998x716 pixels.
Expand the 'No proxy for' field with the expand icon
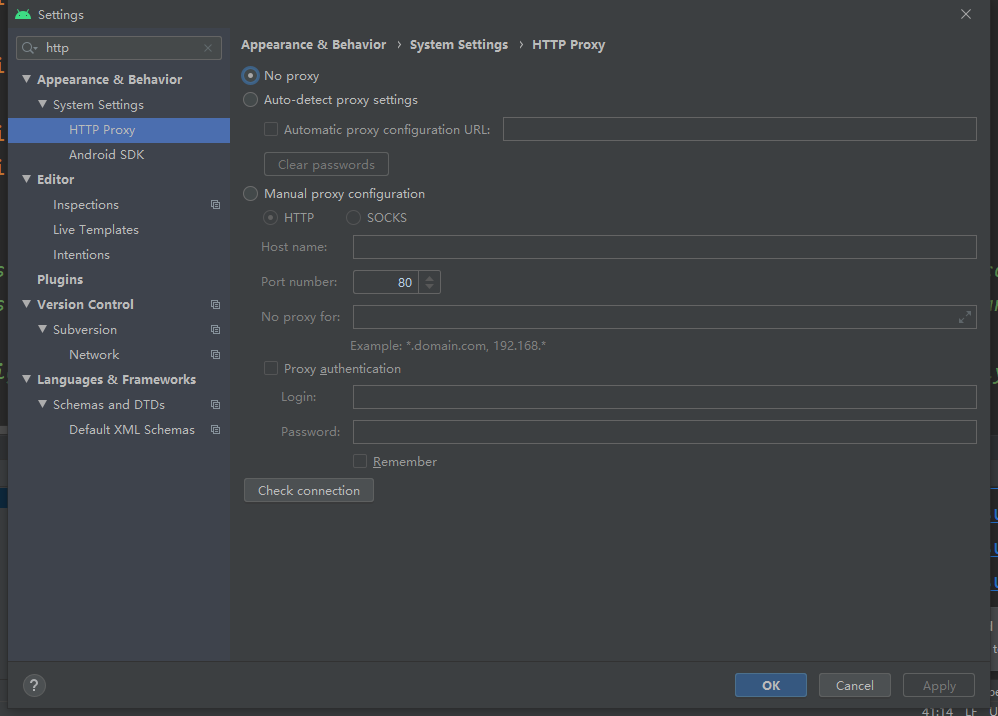(965, 317)
